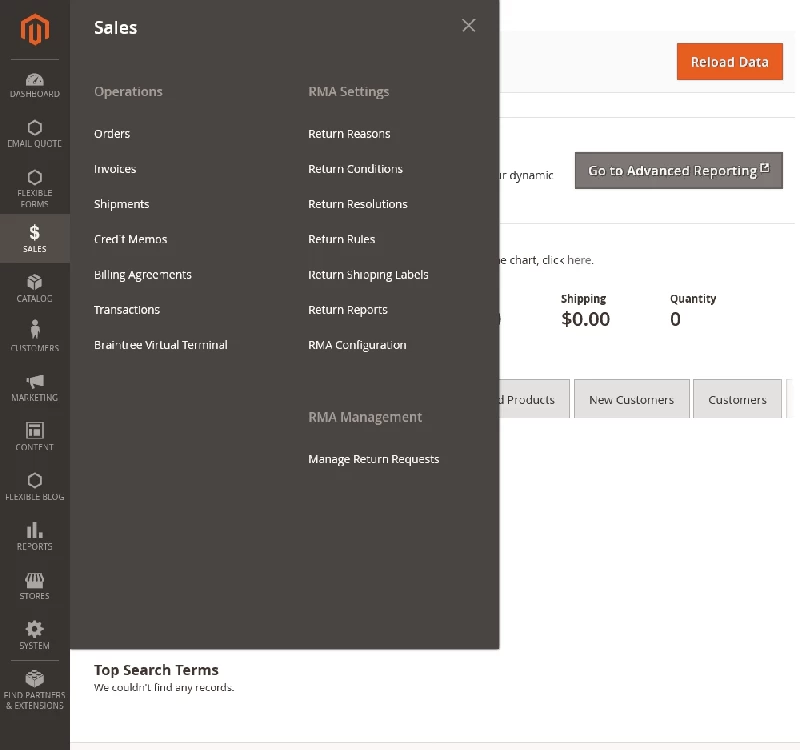The image size is (800, 750).
Task: Open the Email Quote sidebar item
Action: [35, 134]
